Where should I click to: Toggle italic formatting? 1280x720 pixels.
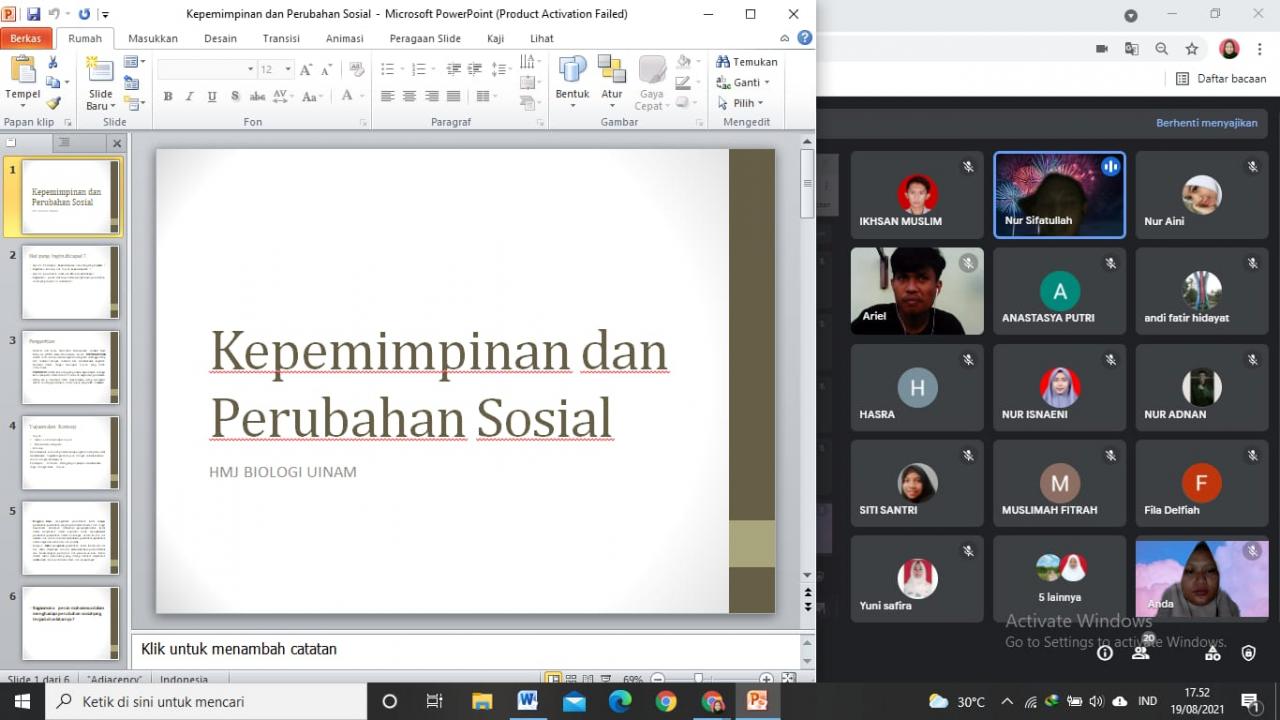(190, 96)
